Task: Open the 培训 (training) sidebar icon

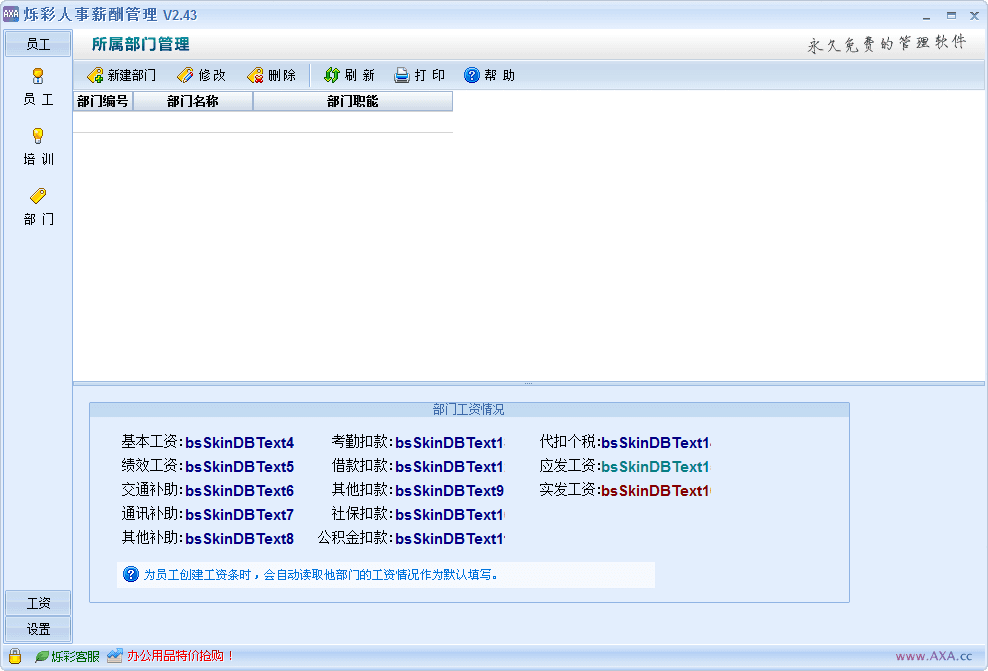Action: click(x=38, y=136)
